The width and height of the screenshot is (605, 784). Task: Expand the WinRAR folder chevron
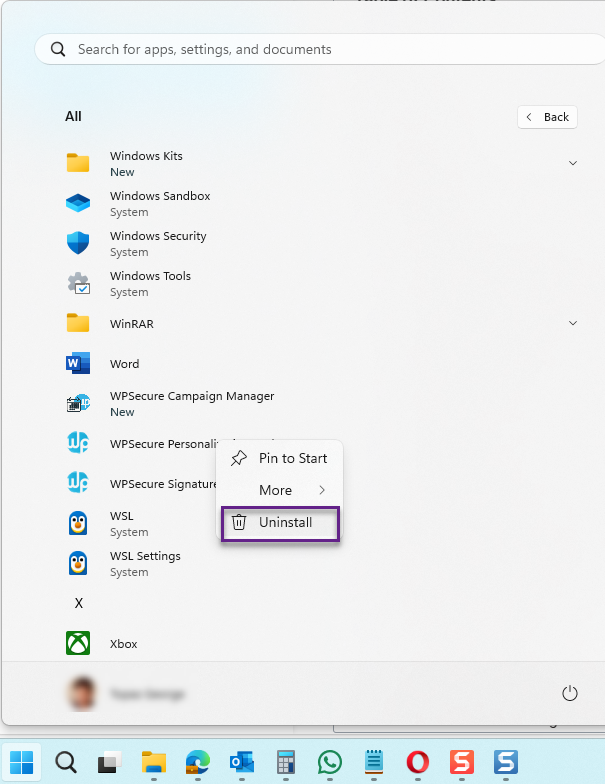[x=573, y=323]
